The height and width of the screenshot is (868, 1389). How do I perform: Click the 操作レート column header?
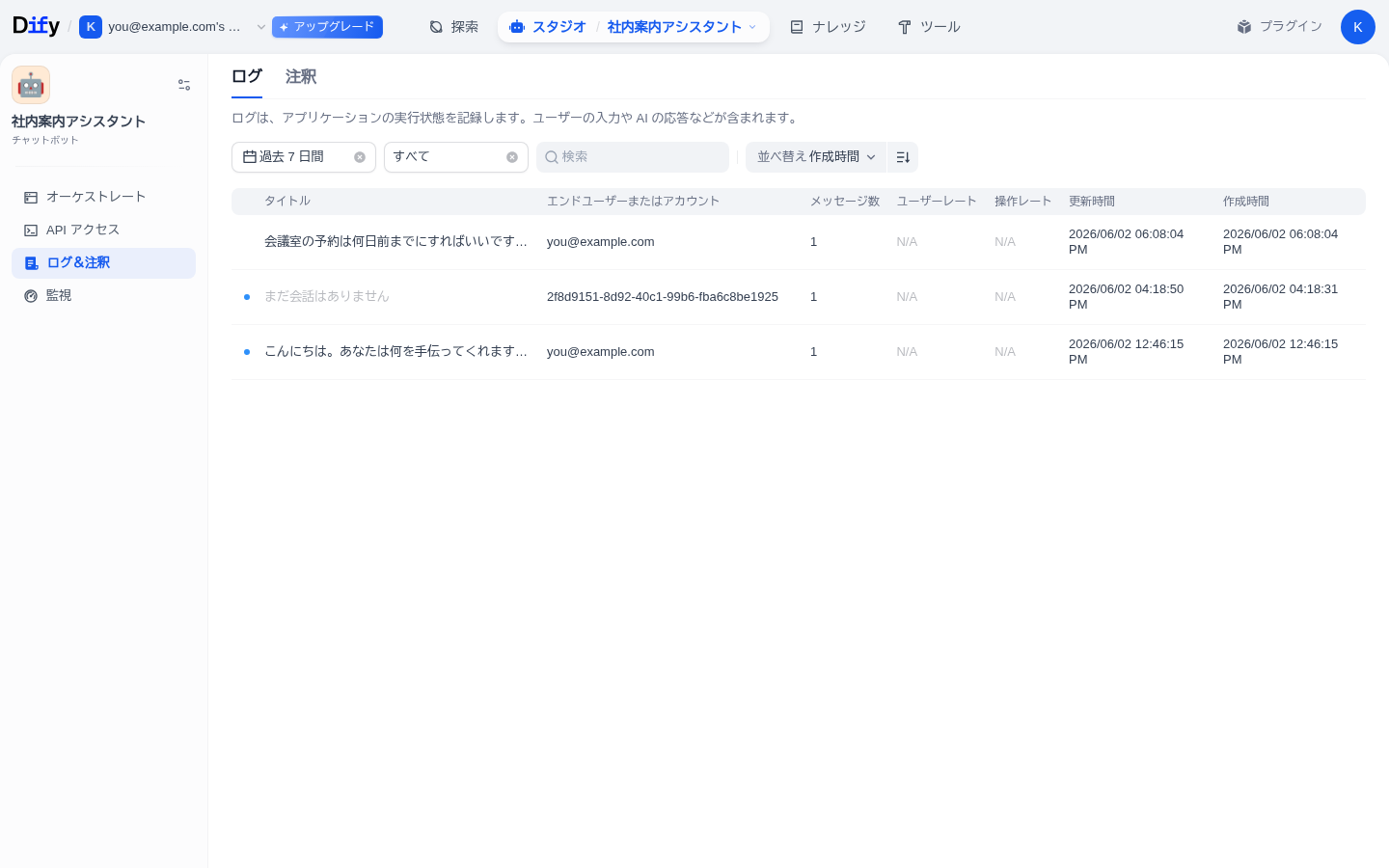[x=1023, y=202]
